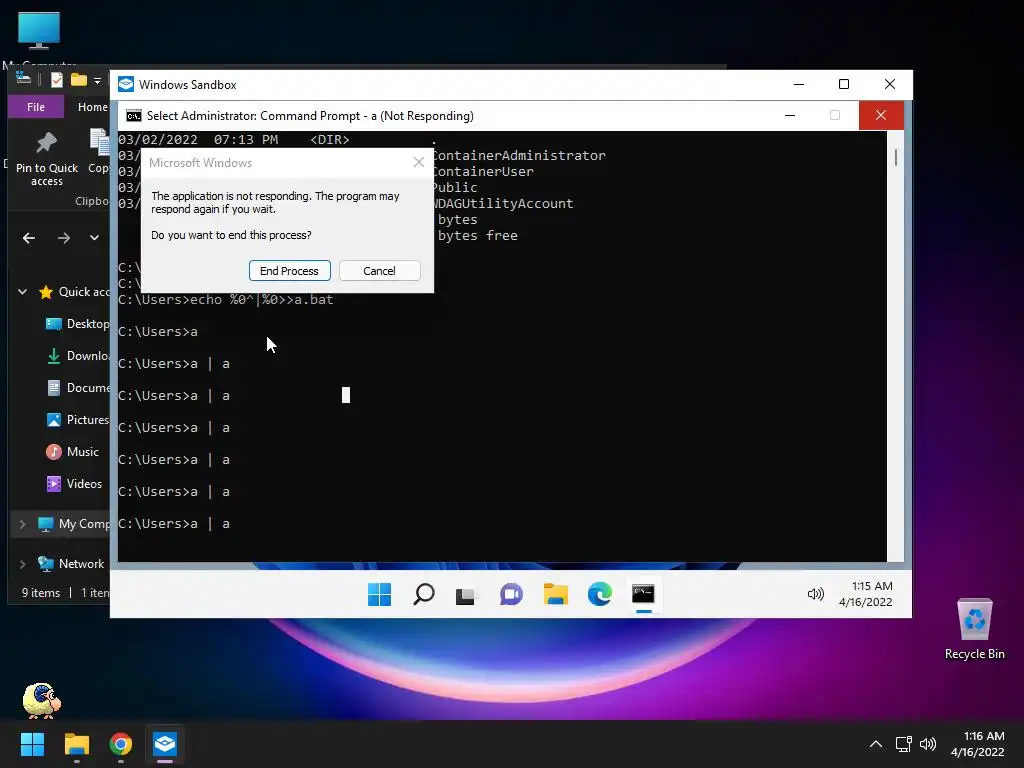The height and width of the screenshot is (768, 1024).
Task: Open Home tab in File Explorer
Action: 93,107
